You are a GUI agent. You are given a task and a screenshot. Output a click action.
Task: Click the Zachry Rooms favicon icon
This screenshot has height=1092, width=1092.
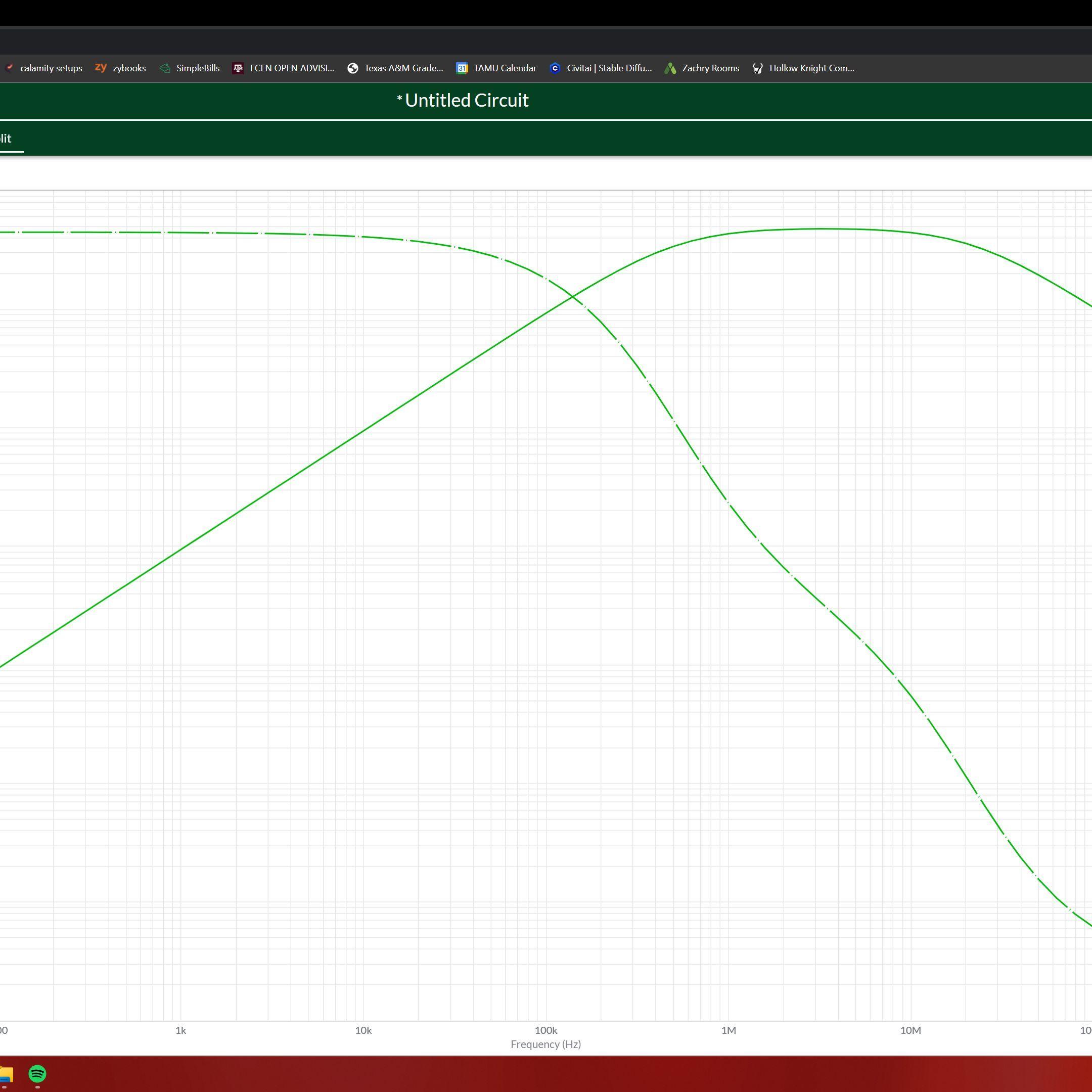(x=670, y=68)
